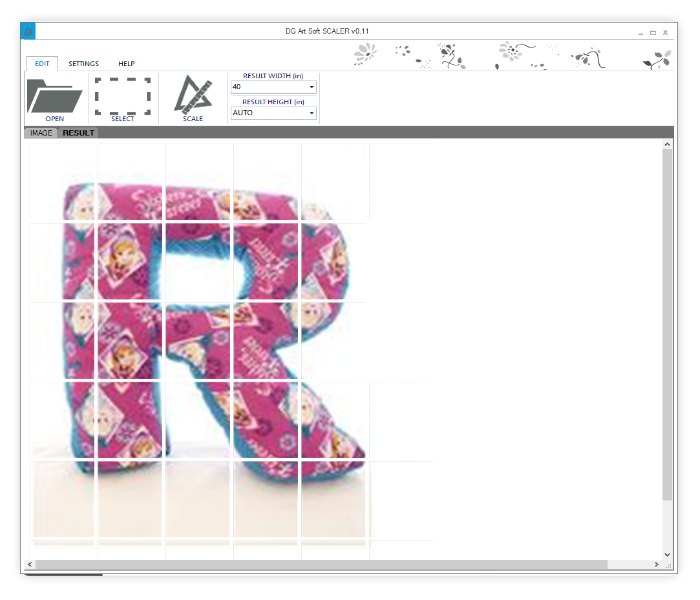Maximize the DG Art Soft SCALER window

click(x=653, y=32)
